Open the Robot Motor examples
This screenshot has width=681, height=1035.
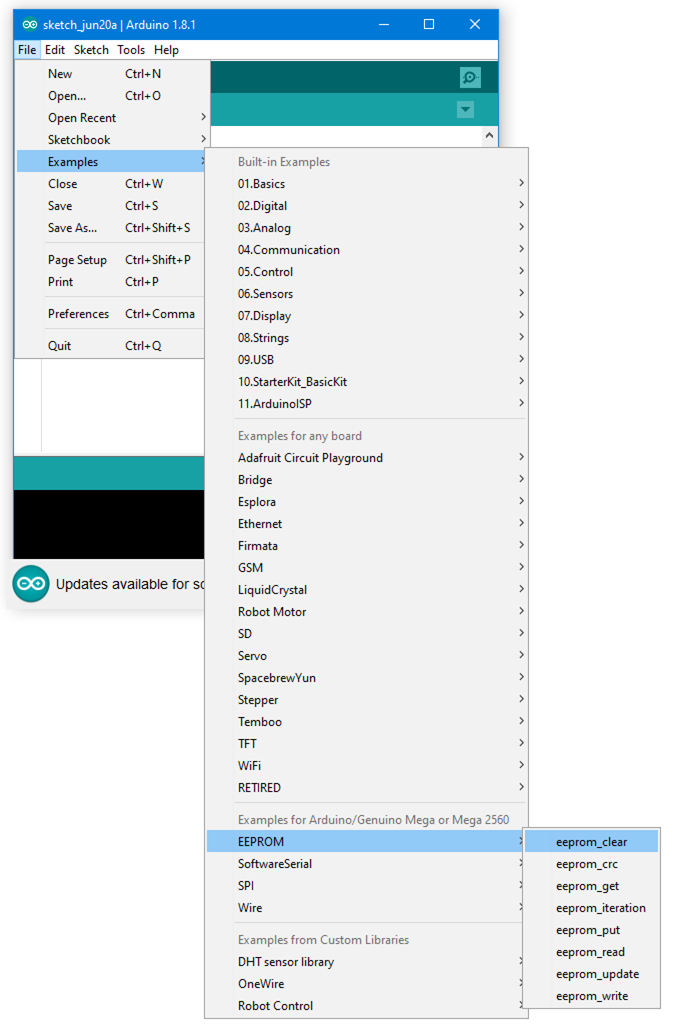click(x=367, y=612)
